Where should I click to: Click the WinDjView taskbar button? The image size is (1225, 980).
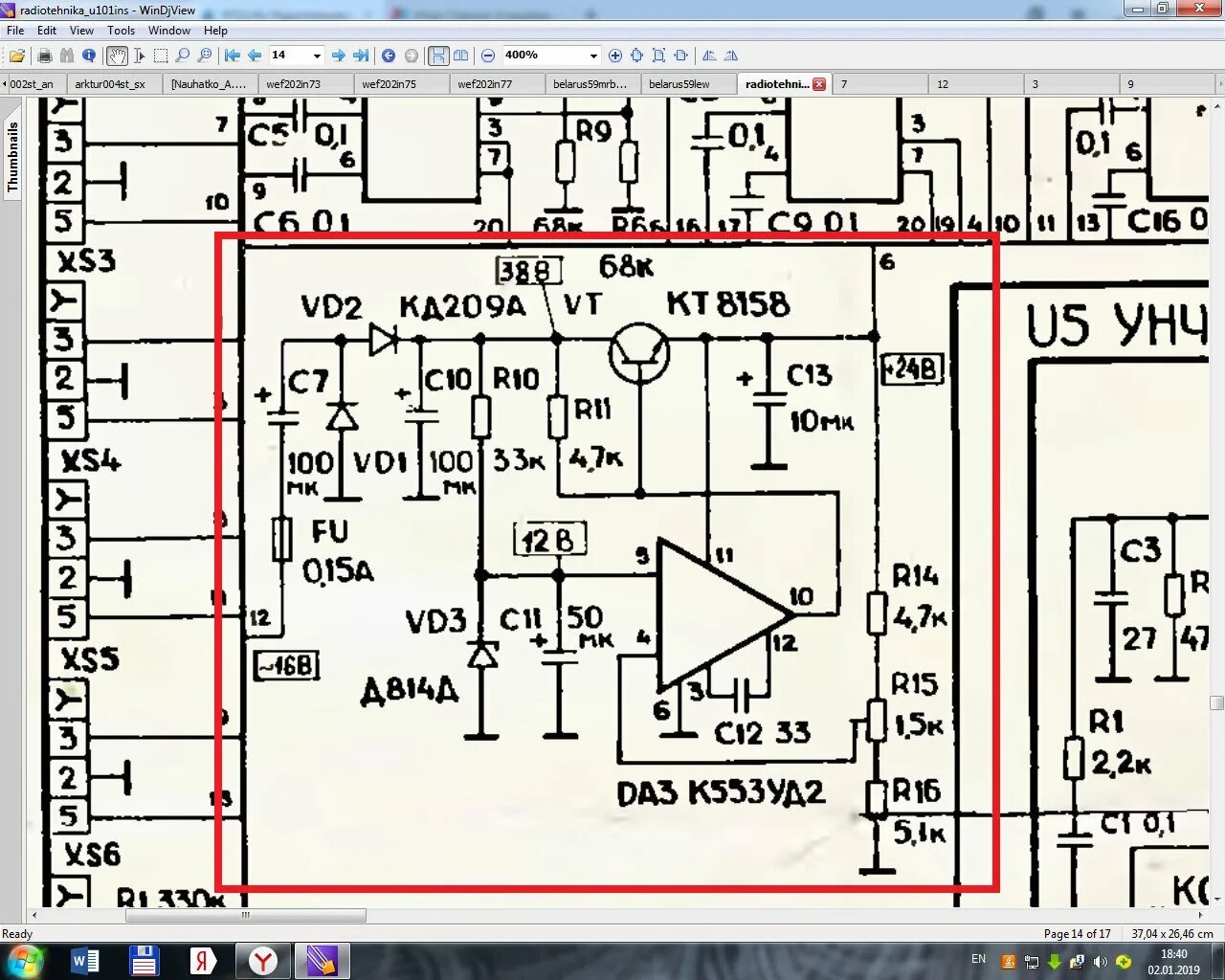click(322, 961)
